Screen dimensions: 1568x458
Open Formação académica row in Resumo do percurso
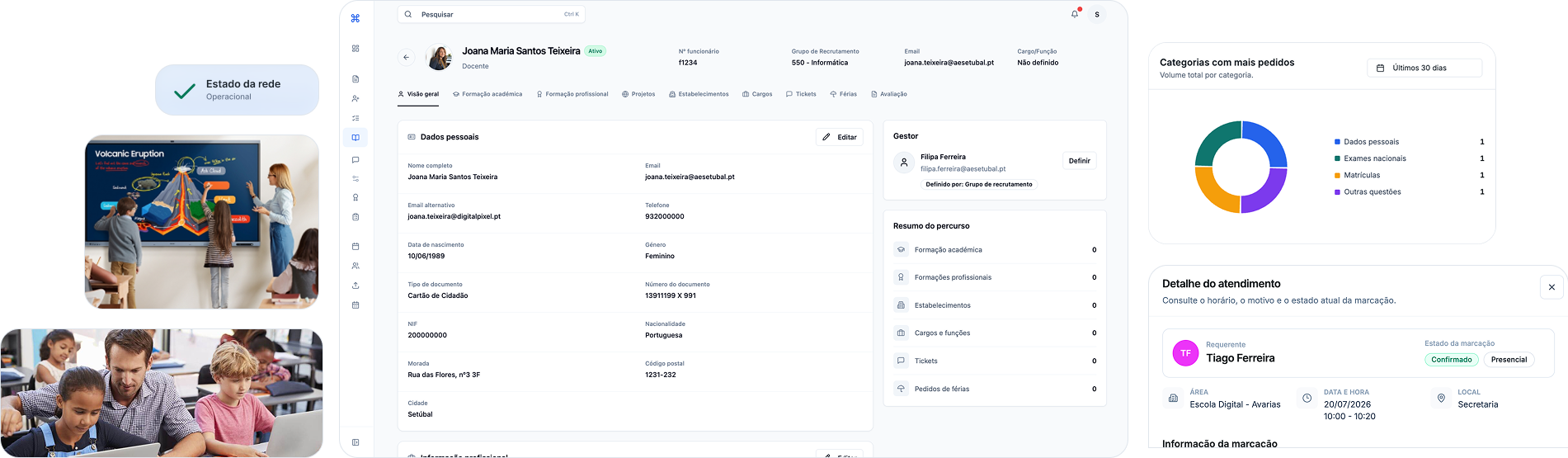(x=995, y=249)
